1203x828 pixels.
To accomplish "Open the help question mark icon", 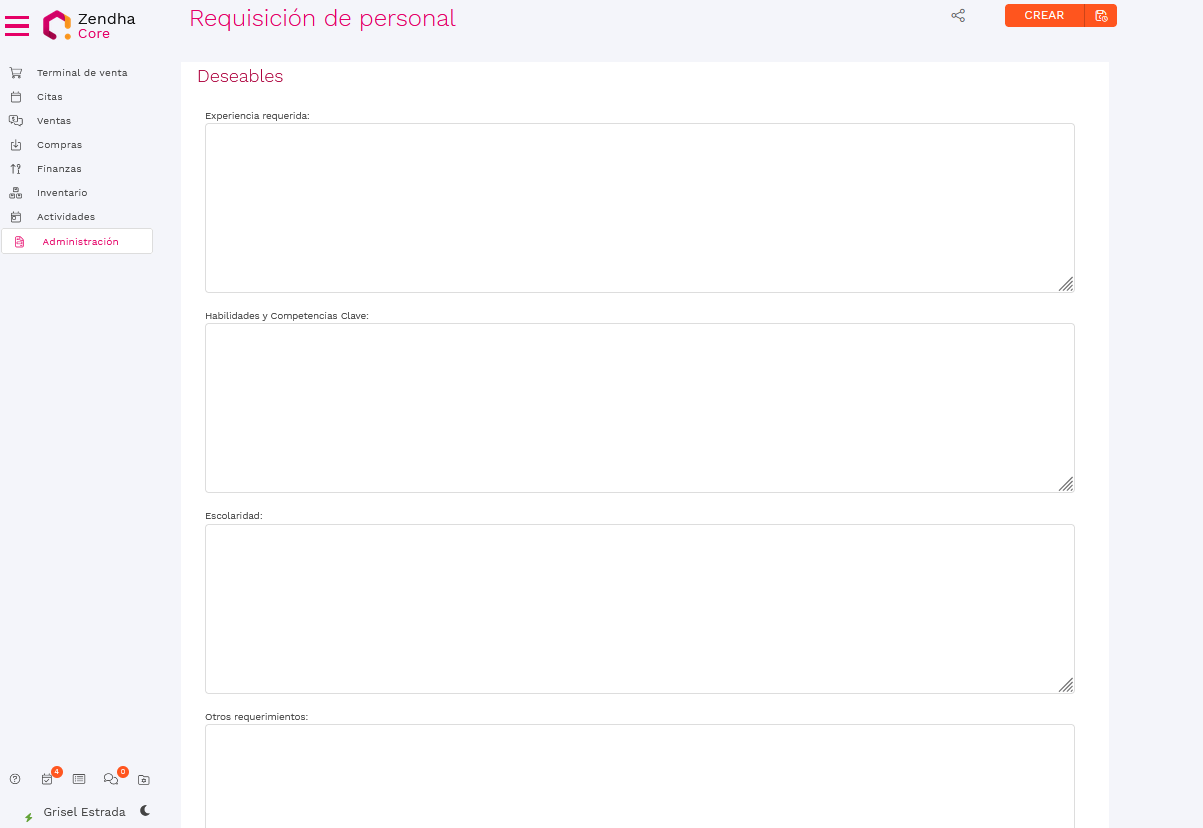I will tap(15, 779).
